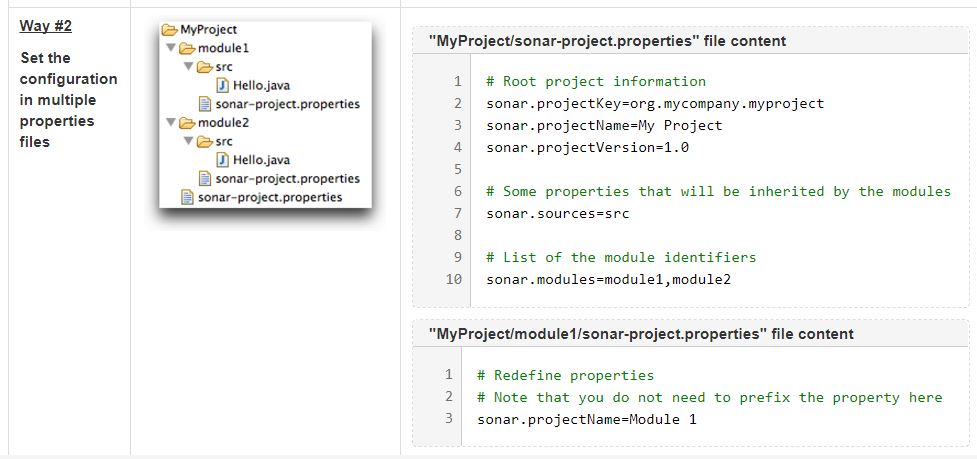Click module1's sonar-project.properties file icon

click(205, 104)
